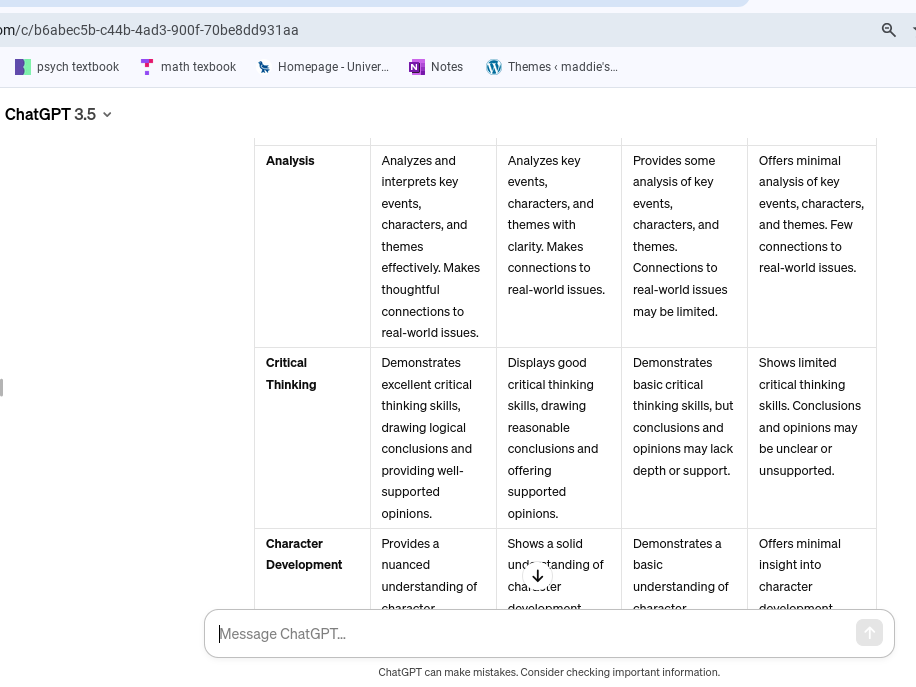Open the psych textbook bookmark
The width and height of the screenshot is (916, 687).
(x=67, y=67)
